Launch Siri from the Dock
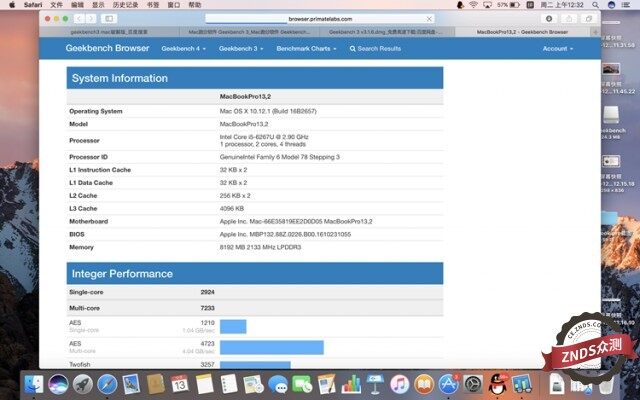This screenshot has width=640, height=400. click(x=58, y=384)
